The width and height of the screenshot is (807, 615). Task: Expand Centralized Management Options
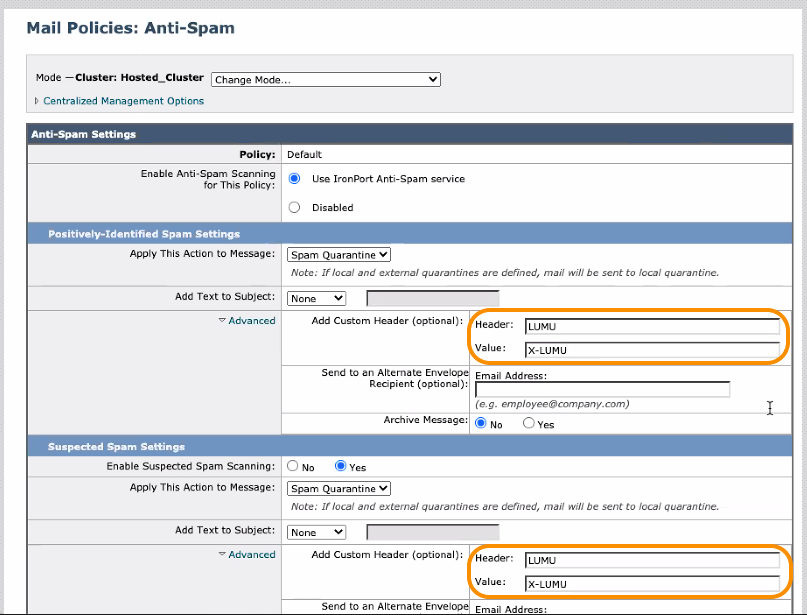(123, 101)
